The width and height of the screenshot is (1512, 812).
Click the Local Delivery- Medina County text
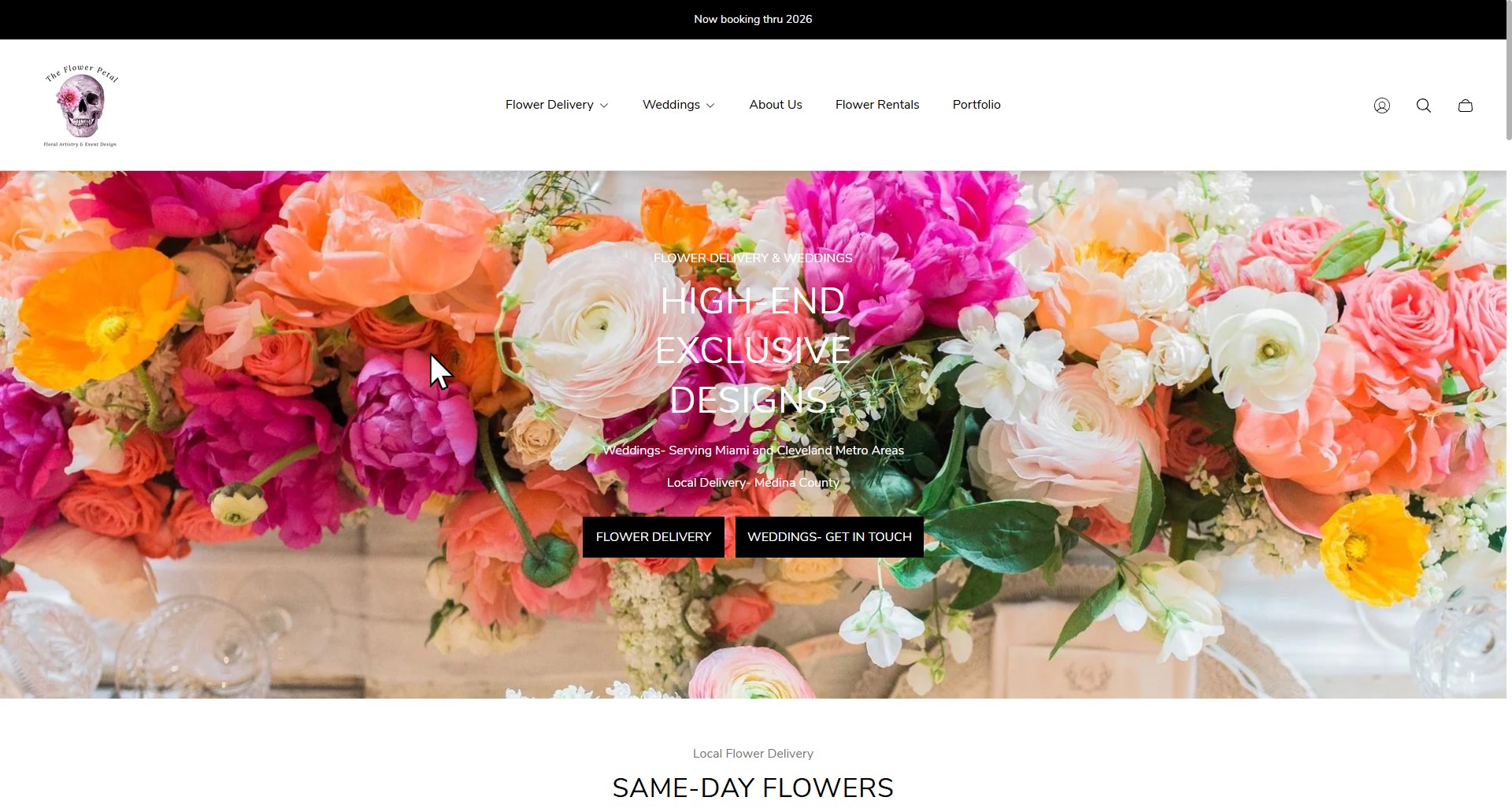[x=753, y=483]
